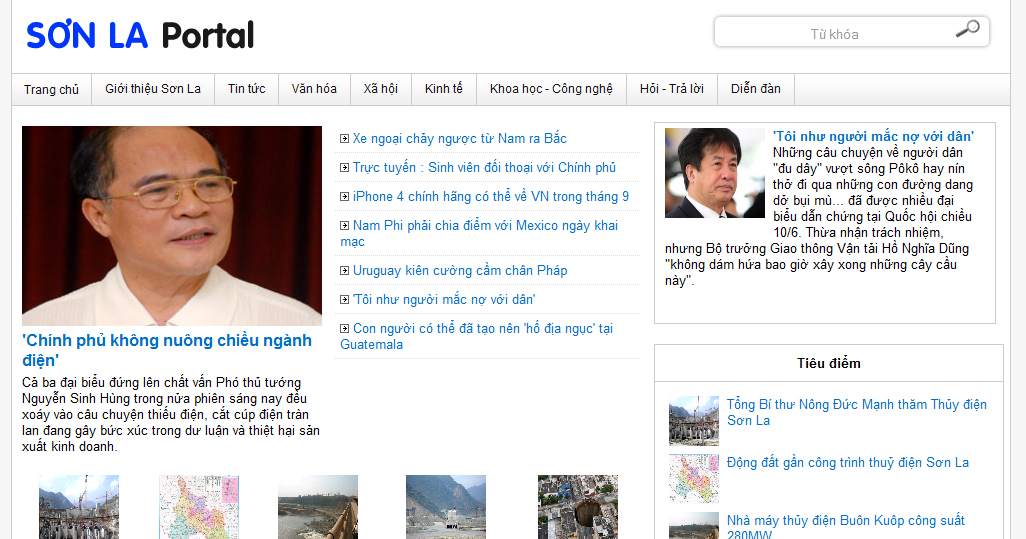
Task: Click bullet icon beside 'Uruguay kiên cường' headline
Action: pyautogui.click(x=345, y=271)
